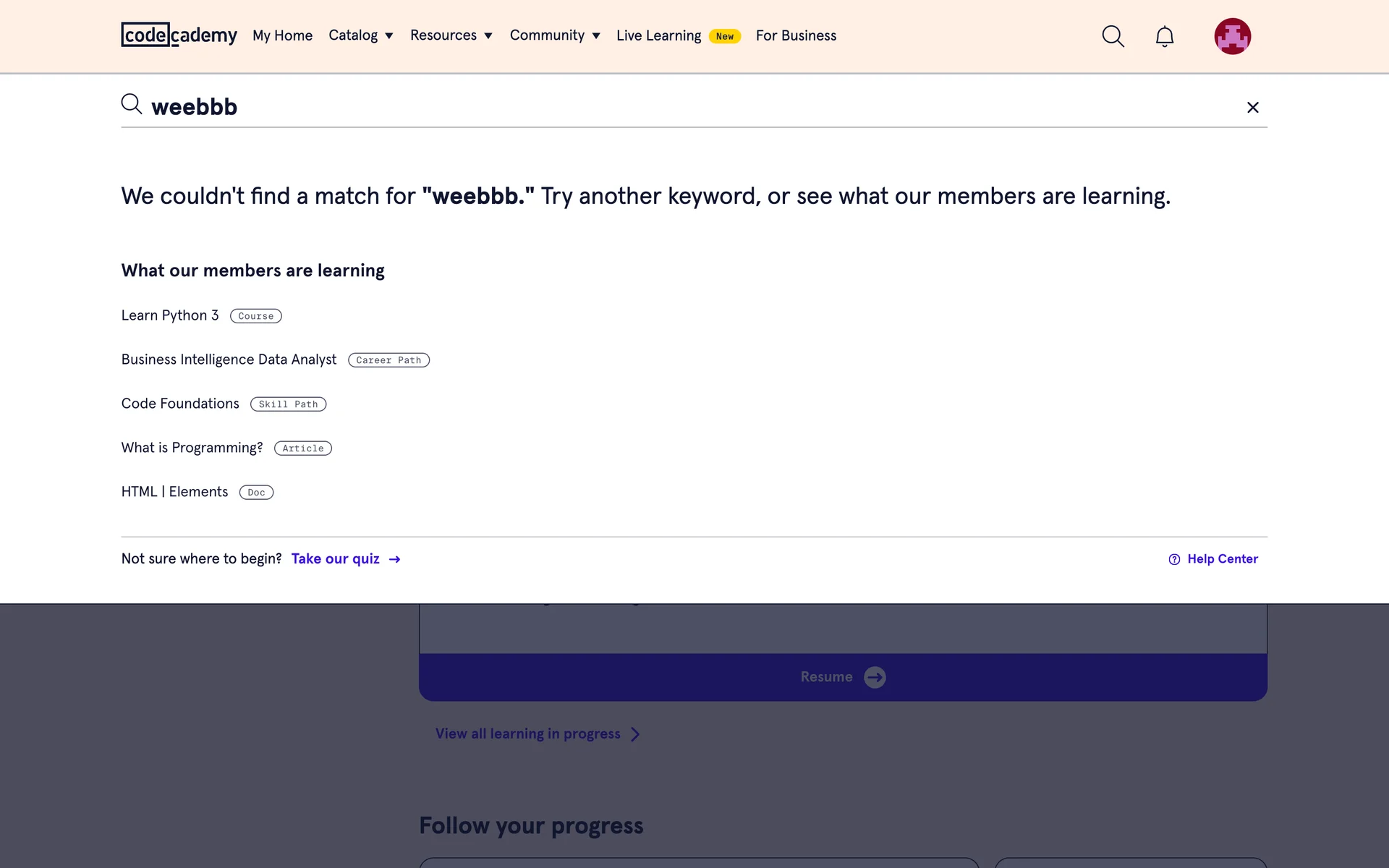
Task: Open the user profile avatar
Action: pos(1232,36)
